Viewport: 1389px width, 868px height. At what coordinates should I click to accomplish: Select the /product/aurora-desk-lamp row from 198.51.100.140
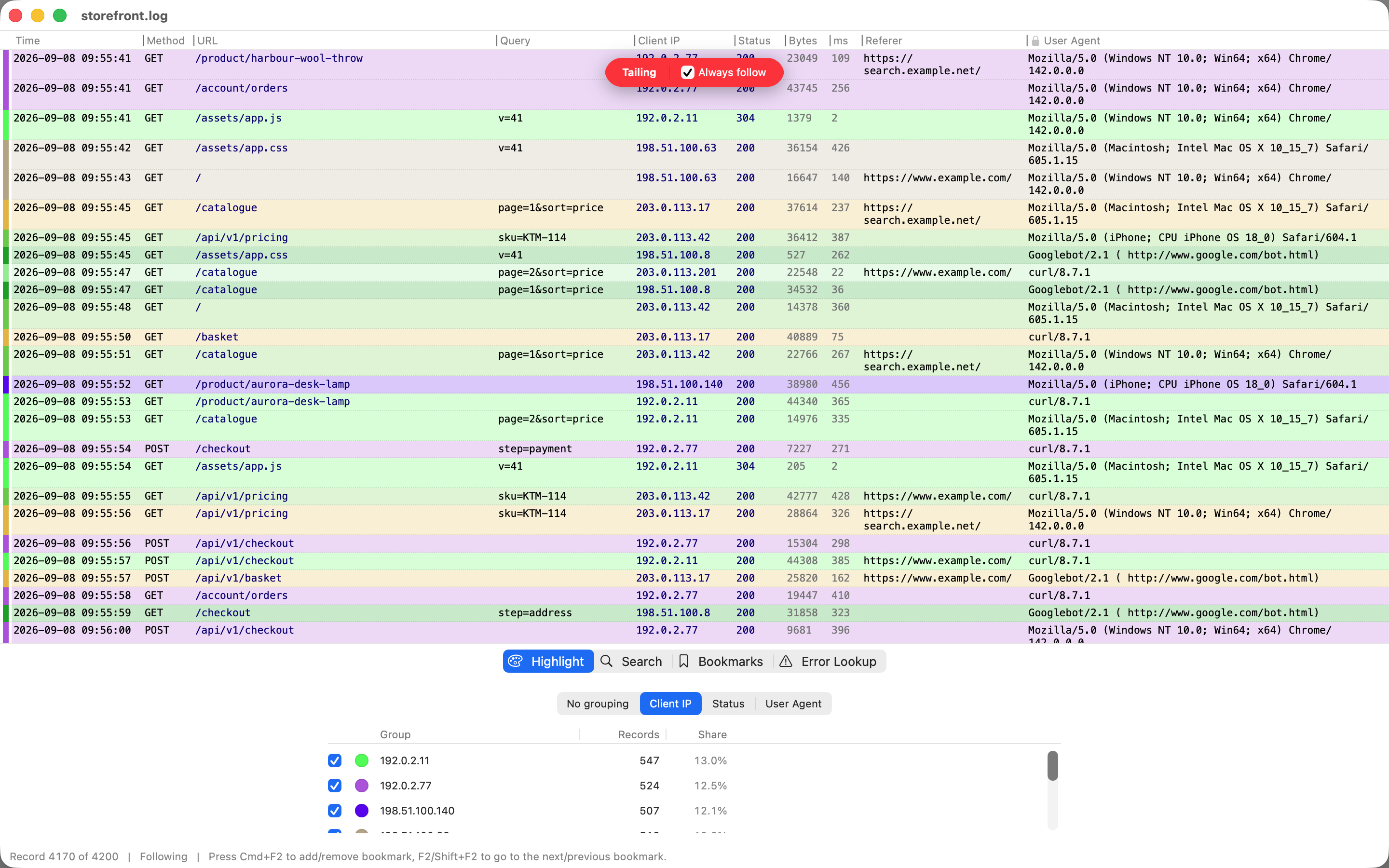pos(694,384)
